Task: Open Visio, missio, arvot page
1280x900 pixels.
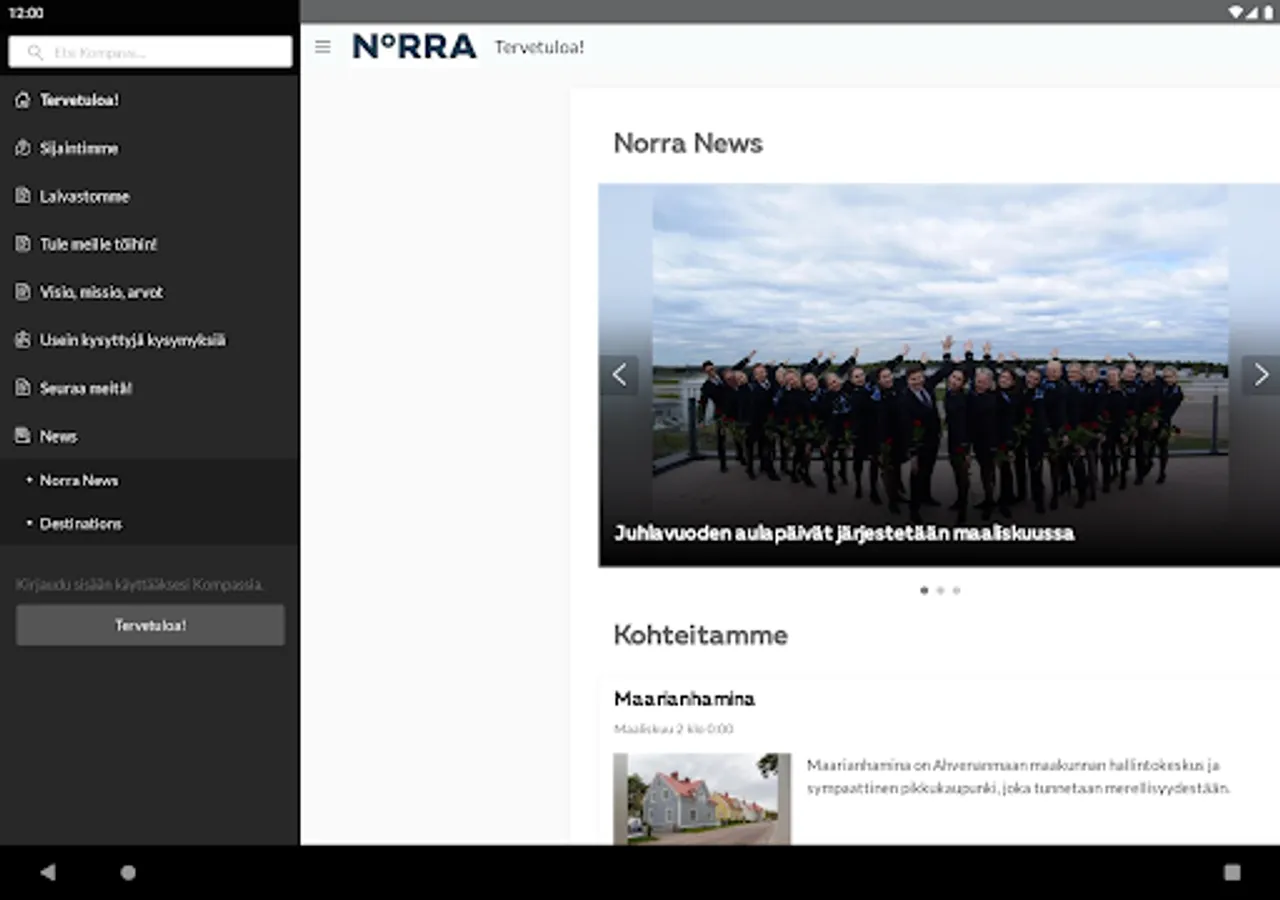Action: click(101, 292)
